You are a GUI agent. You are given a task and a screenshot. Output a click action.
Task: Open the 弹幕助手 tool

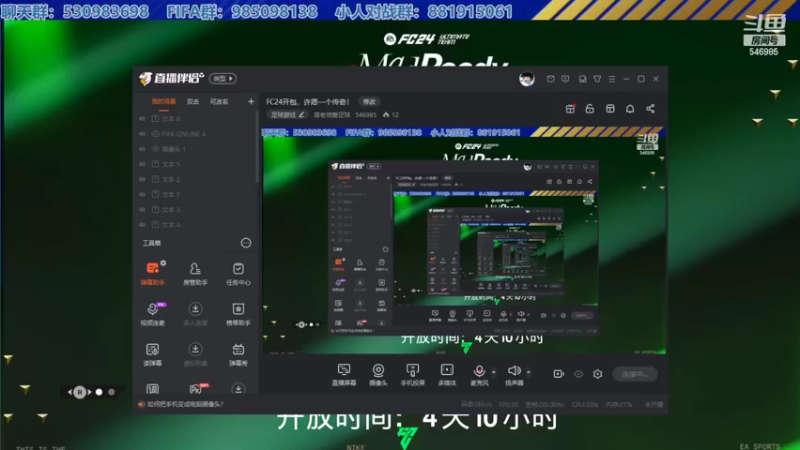point(153,273)
